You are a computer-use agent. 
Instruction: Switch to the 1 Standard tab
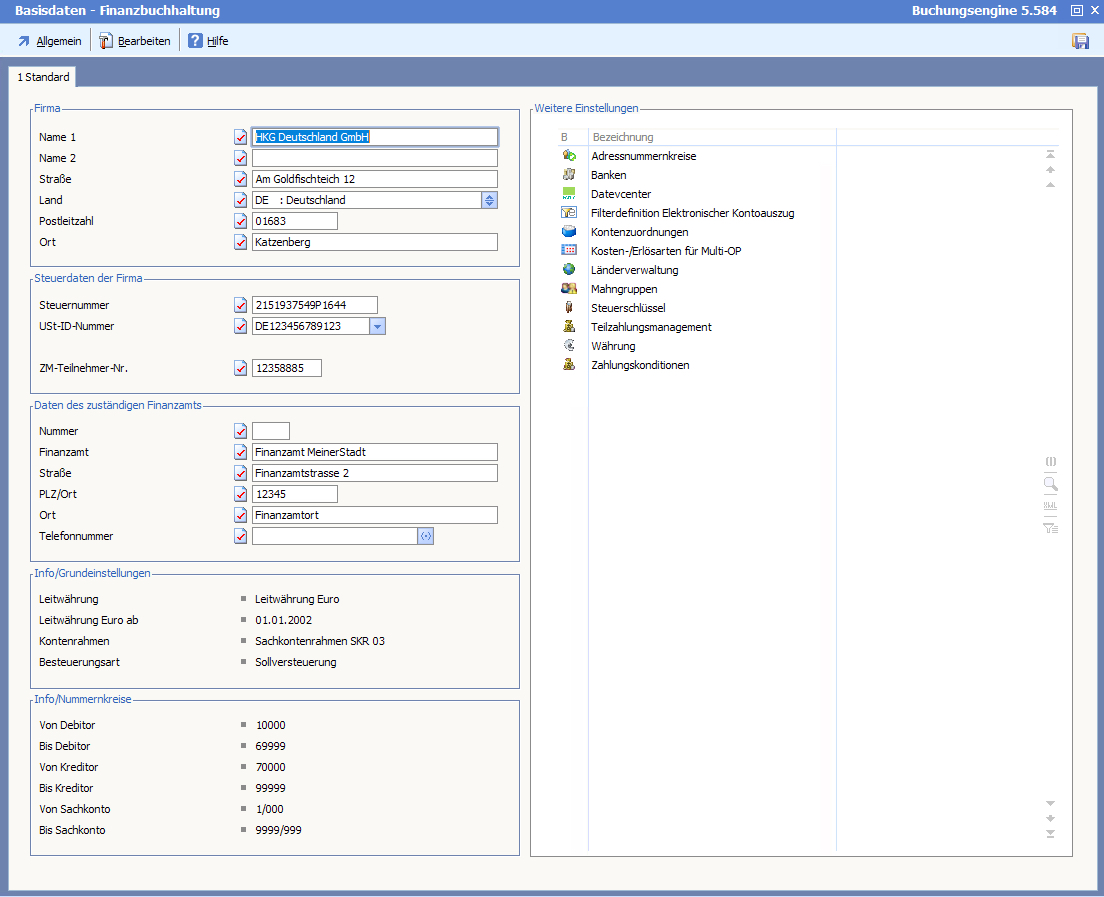pyautogui.click(x=43, y=77)
